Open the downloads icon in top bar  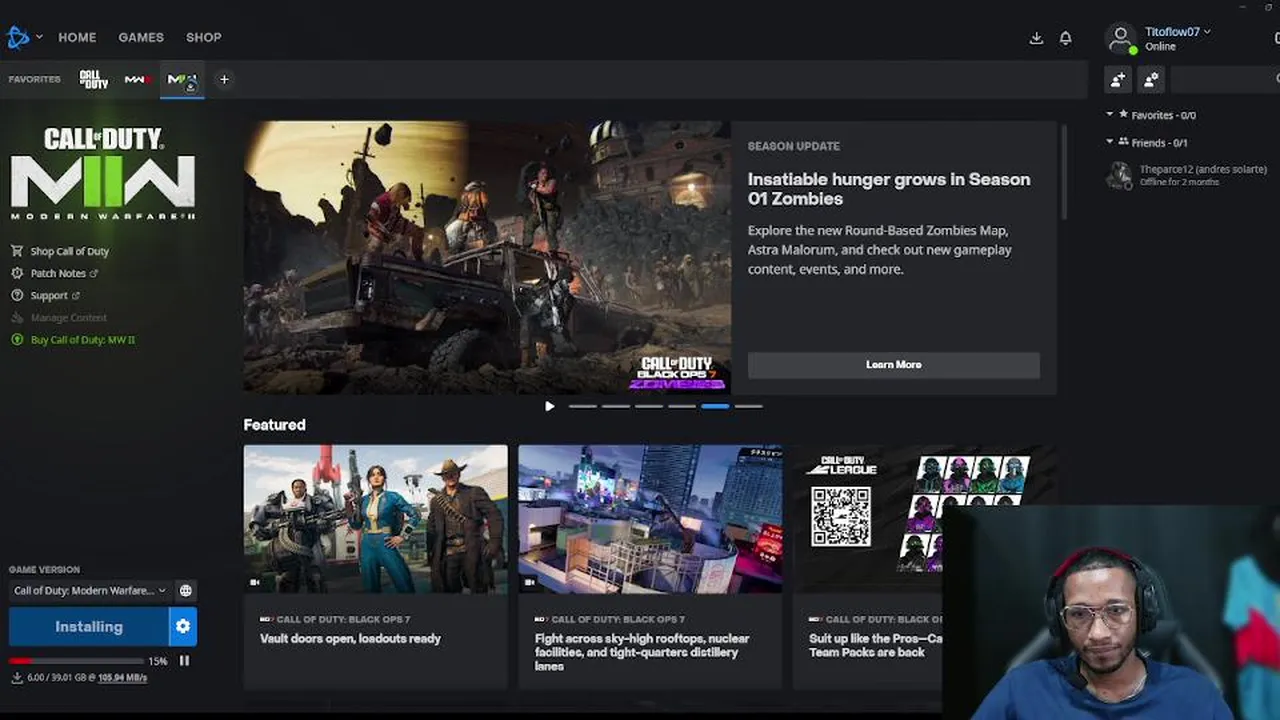tap(1036, 38)
